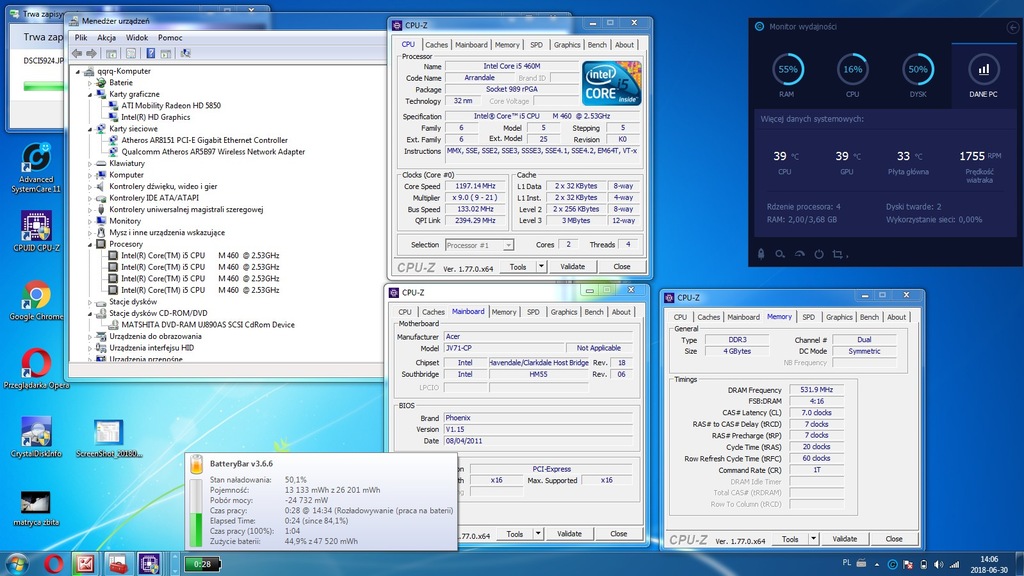
Task: Click the power icon in Monitor wydajności
Action: coord(818,254)
